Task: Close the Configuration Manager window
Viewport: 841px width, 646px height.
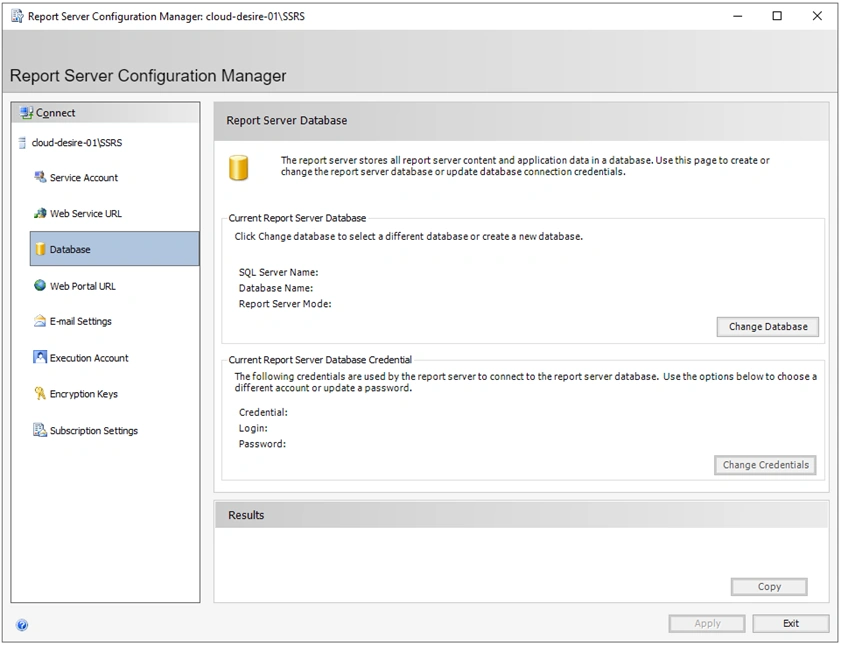Action: click(817, 16)
